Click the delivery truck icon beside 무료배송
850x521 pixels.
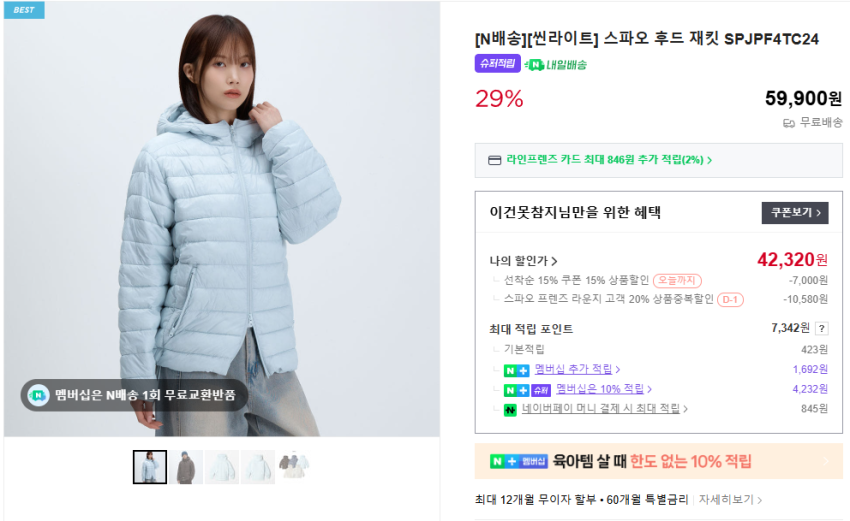(789, 124)
